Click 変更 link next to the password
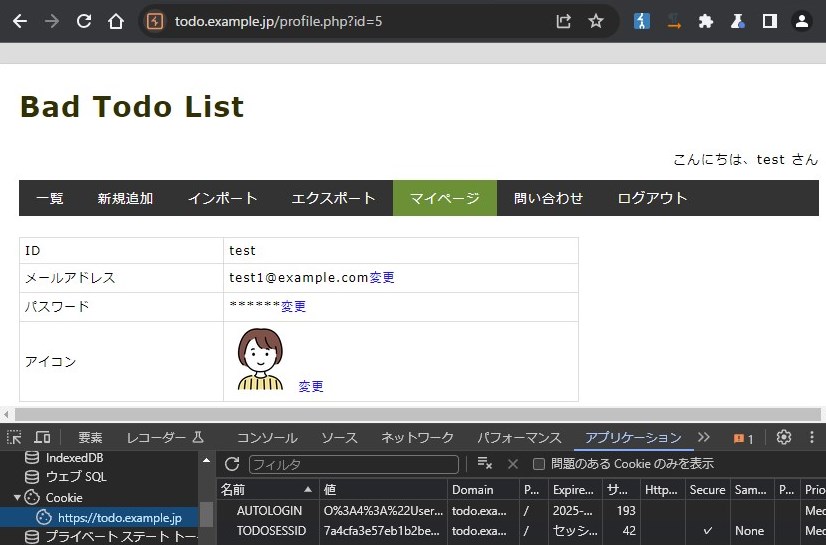 pos(293,306)
